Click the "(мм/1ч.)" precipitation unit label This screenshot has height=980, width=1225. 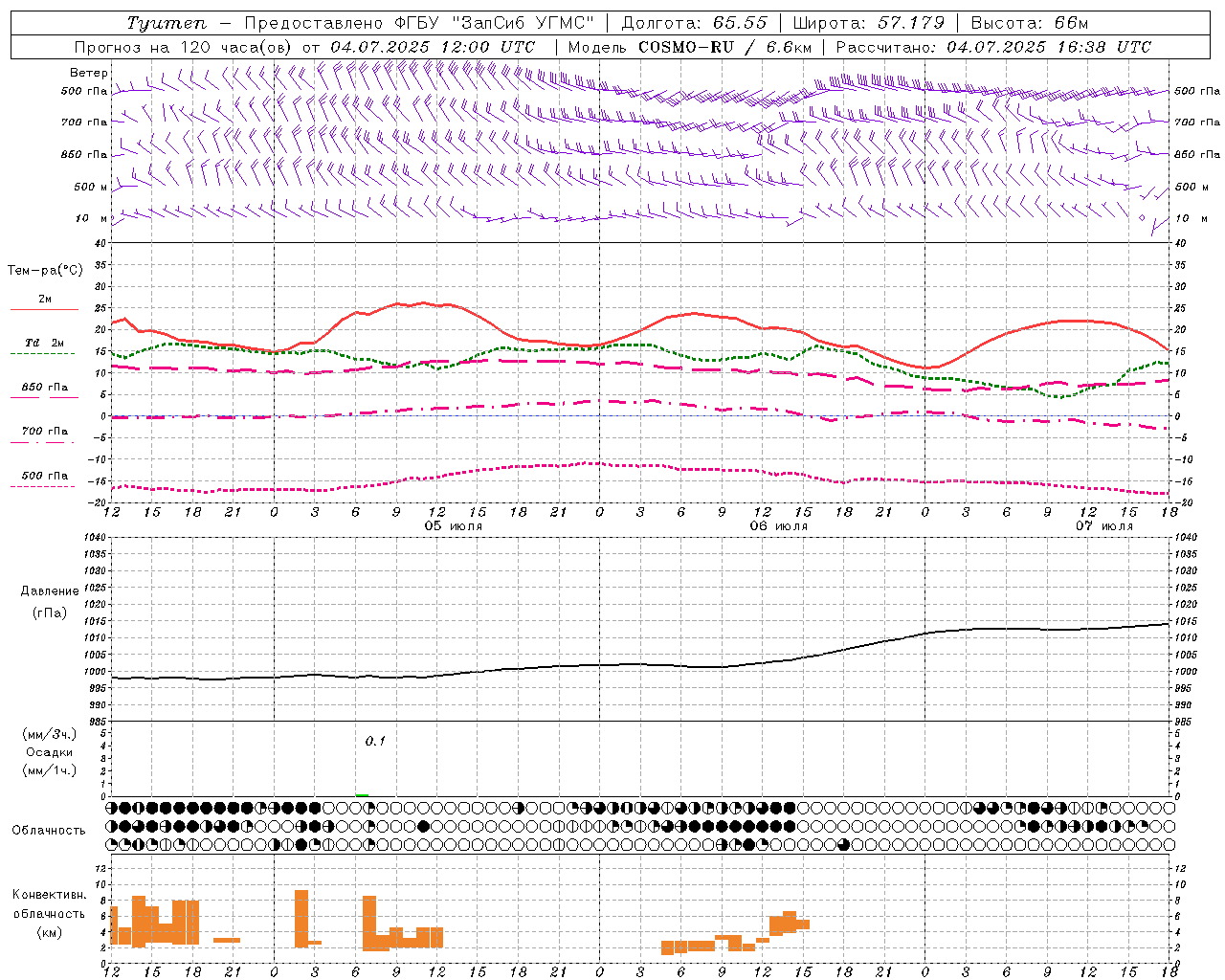(x=50, y=770)
